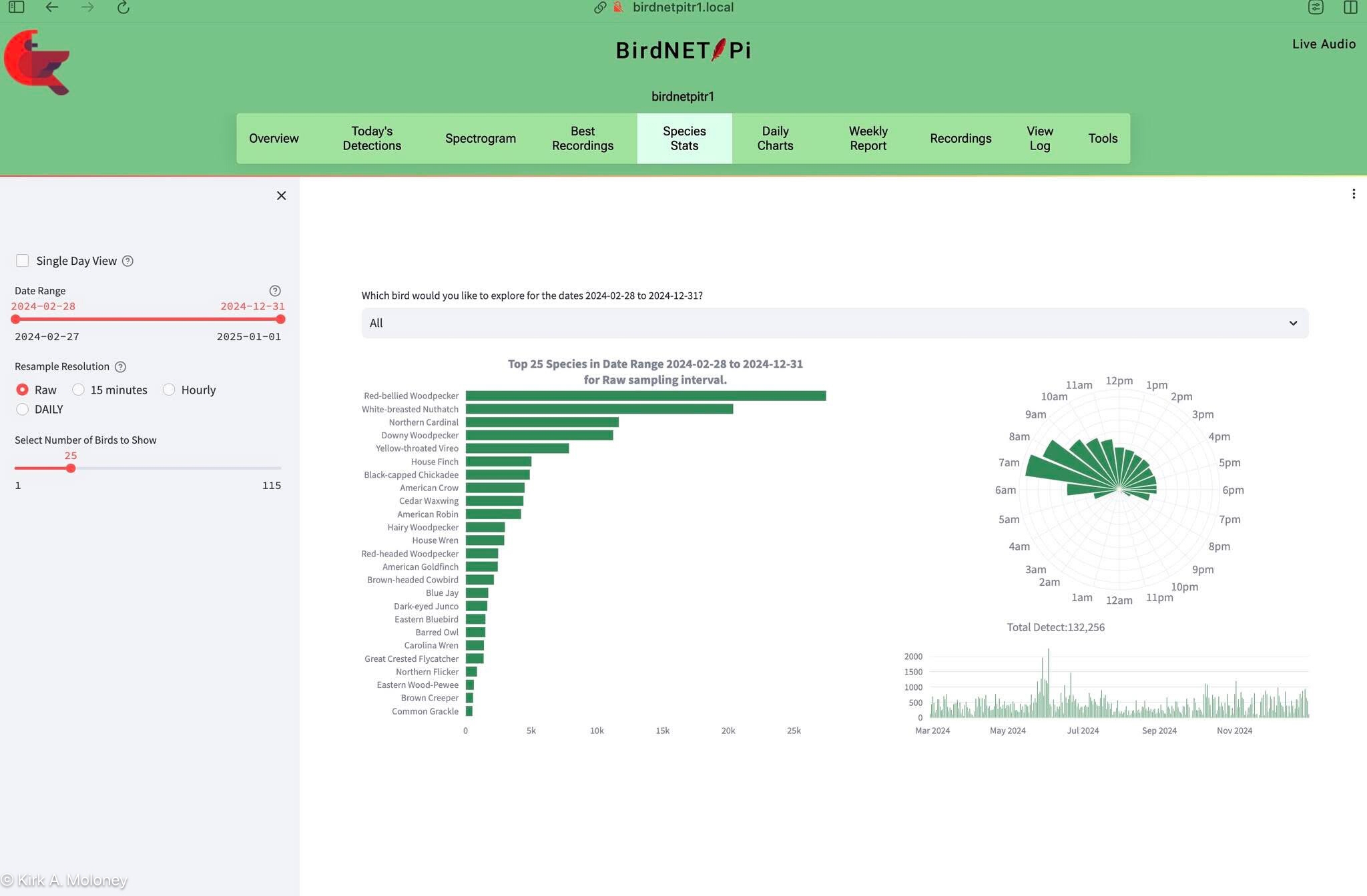Click Red-bellied Woodpecker bar in chart
The image size is (1367, 896).
(x=645, y=396)
